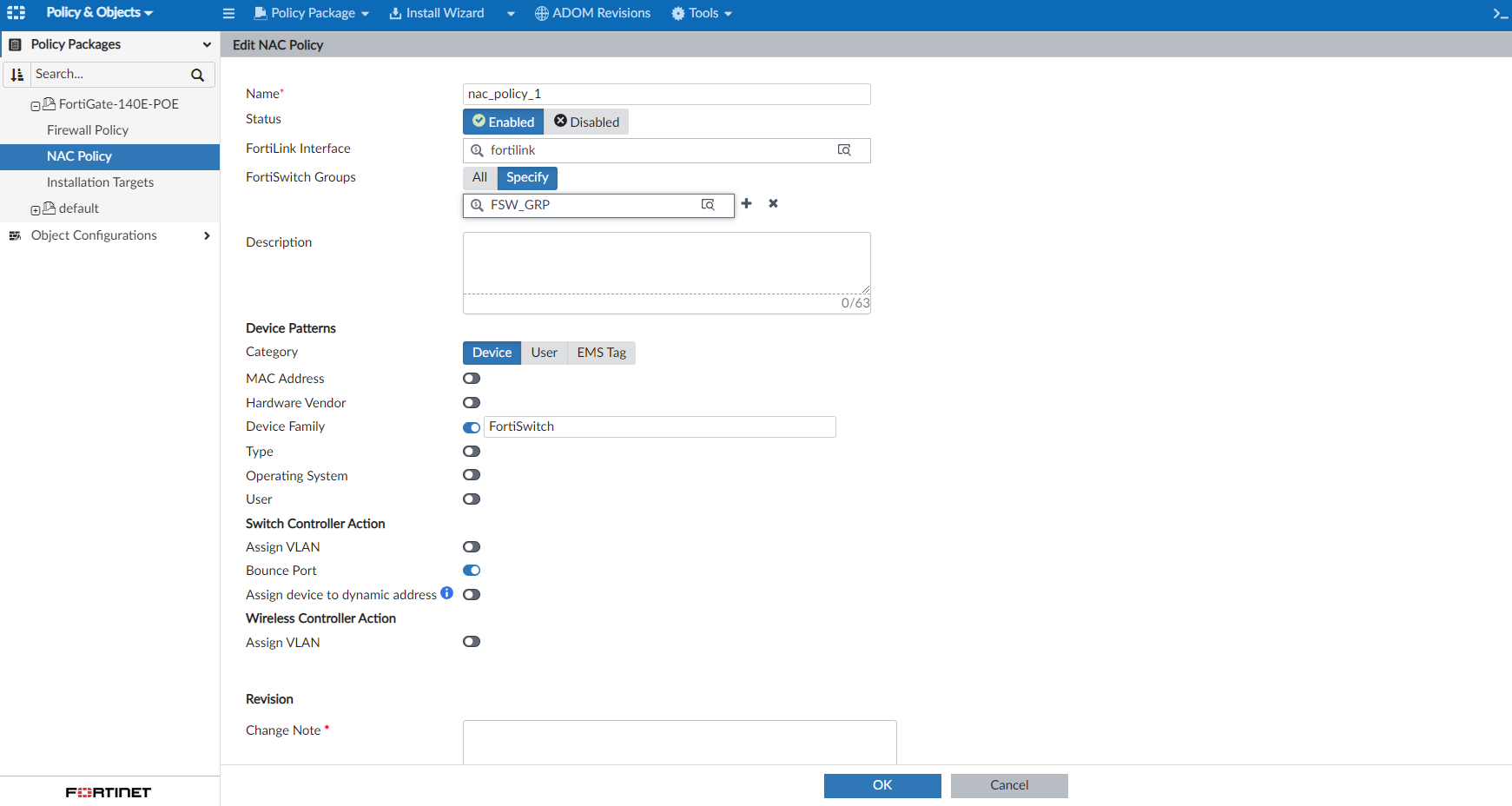Toggle the MAC Address switch

472,379
